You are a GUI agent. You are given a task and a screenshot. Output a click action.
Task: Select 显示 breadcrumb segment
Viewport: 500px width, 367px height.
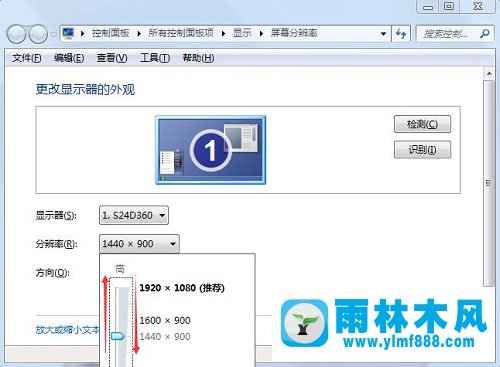(242, 33)
